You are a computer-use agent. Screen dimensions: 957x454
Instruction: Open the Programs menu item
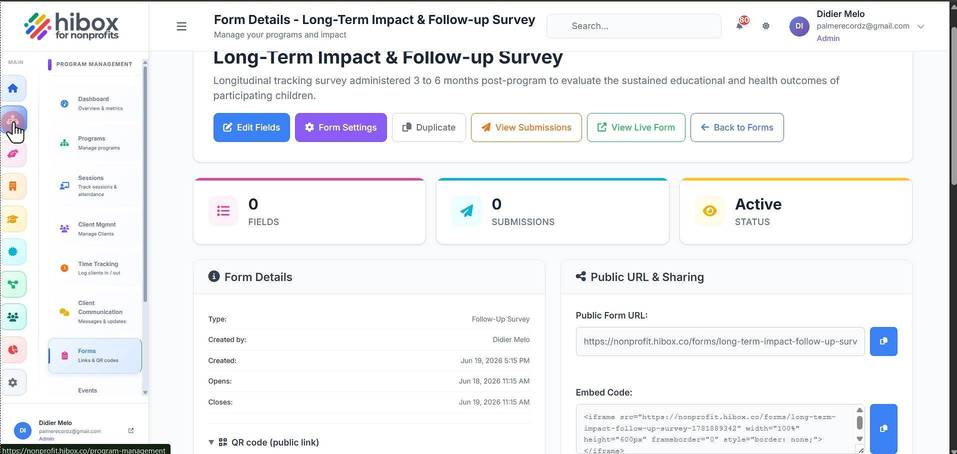pos(90,143)
